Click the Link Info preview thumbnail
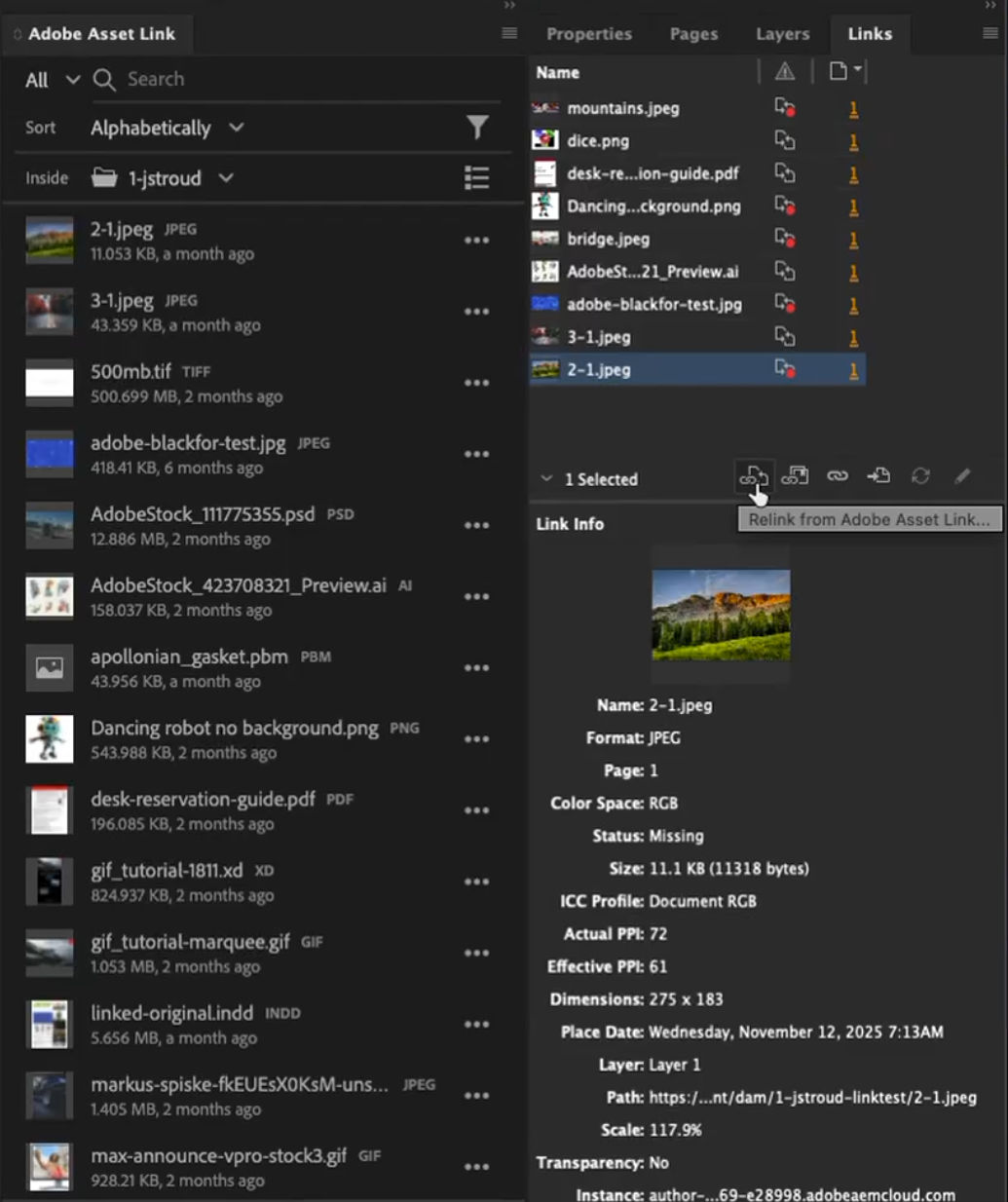 [721, 615]
